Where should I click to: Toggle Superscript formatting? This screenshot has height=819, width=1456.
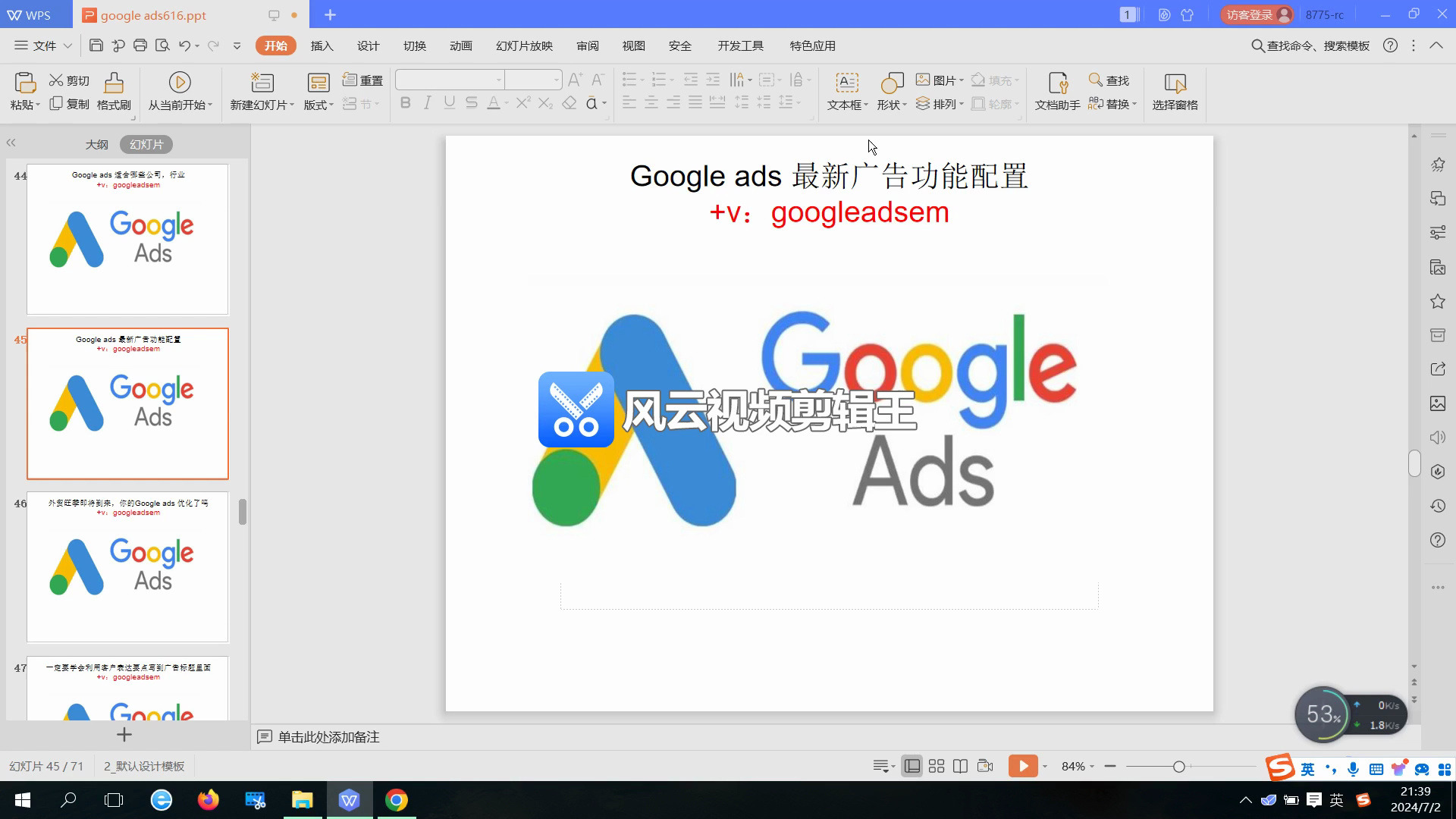523,103
